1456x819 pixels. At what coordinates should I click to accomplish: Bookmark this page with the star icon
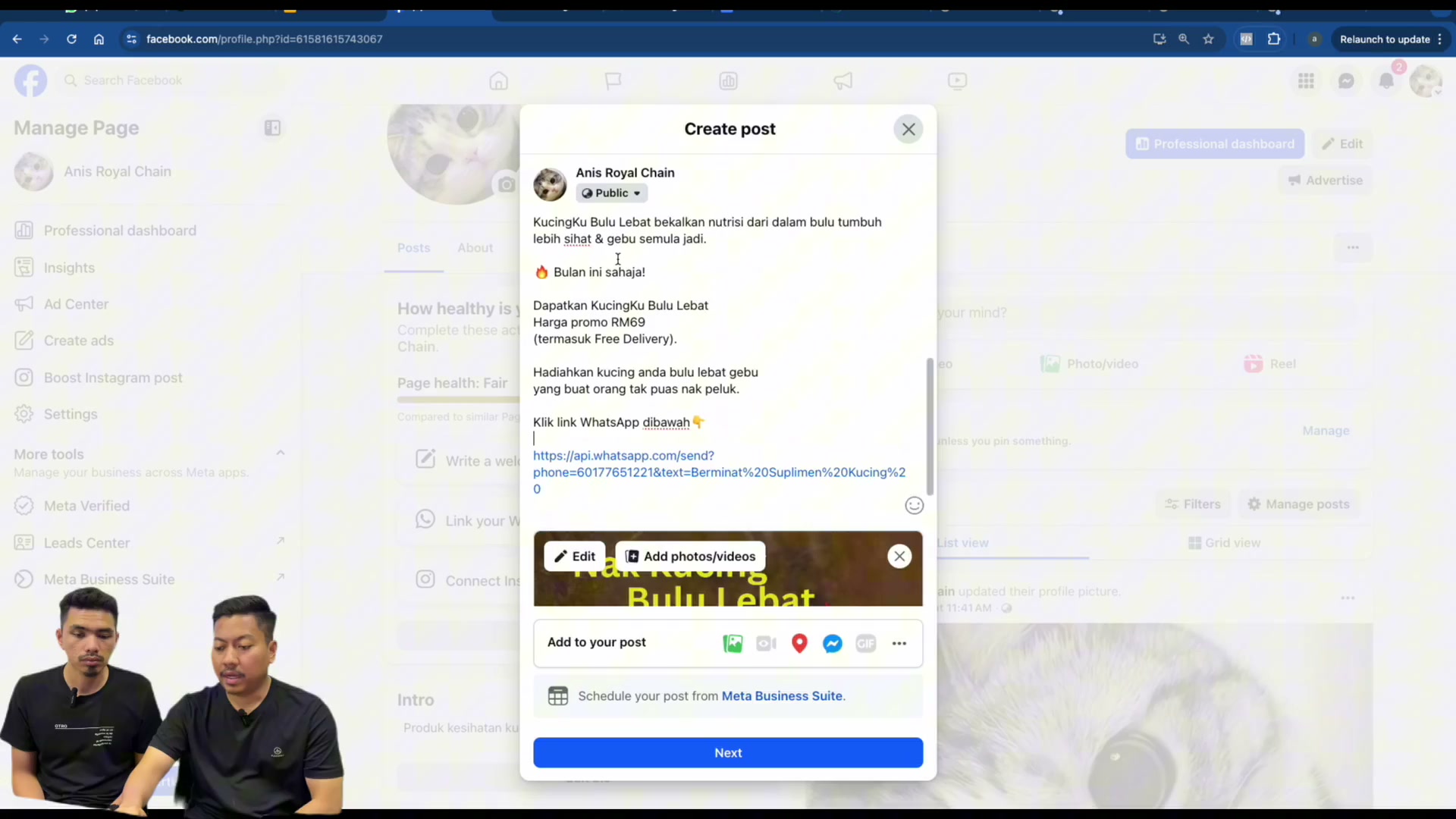(x=1209, y=39)
